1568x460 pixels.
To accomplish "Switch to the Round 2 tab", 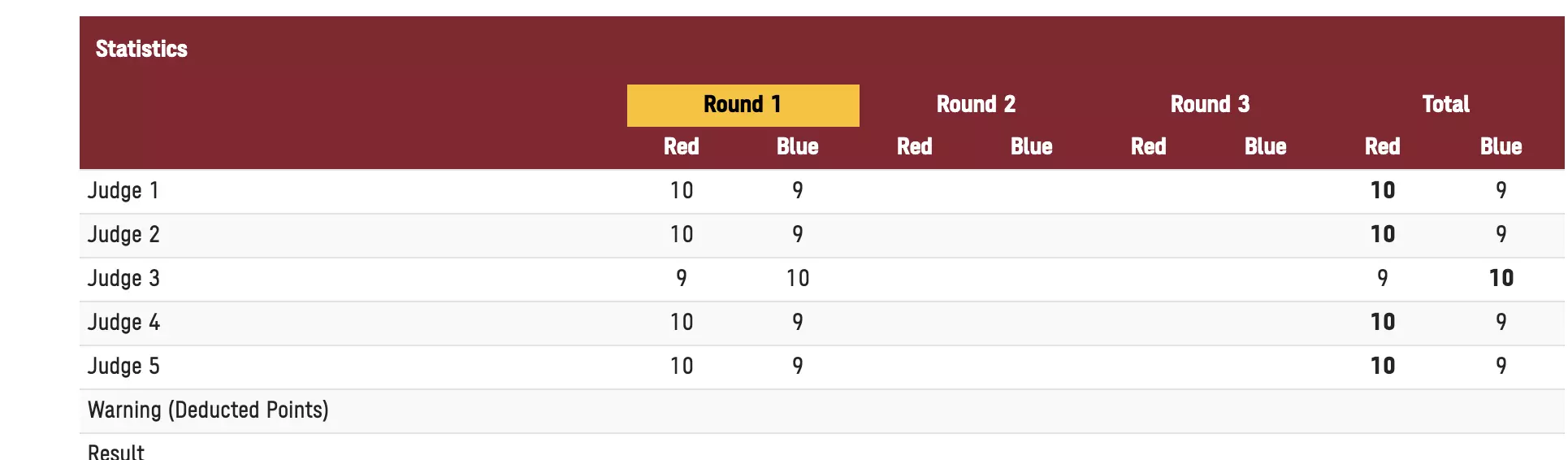I will coord(976,105).
